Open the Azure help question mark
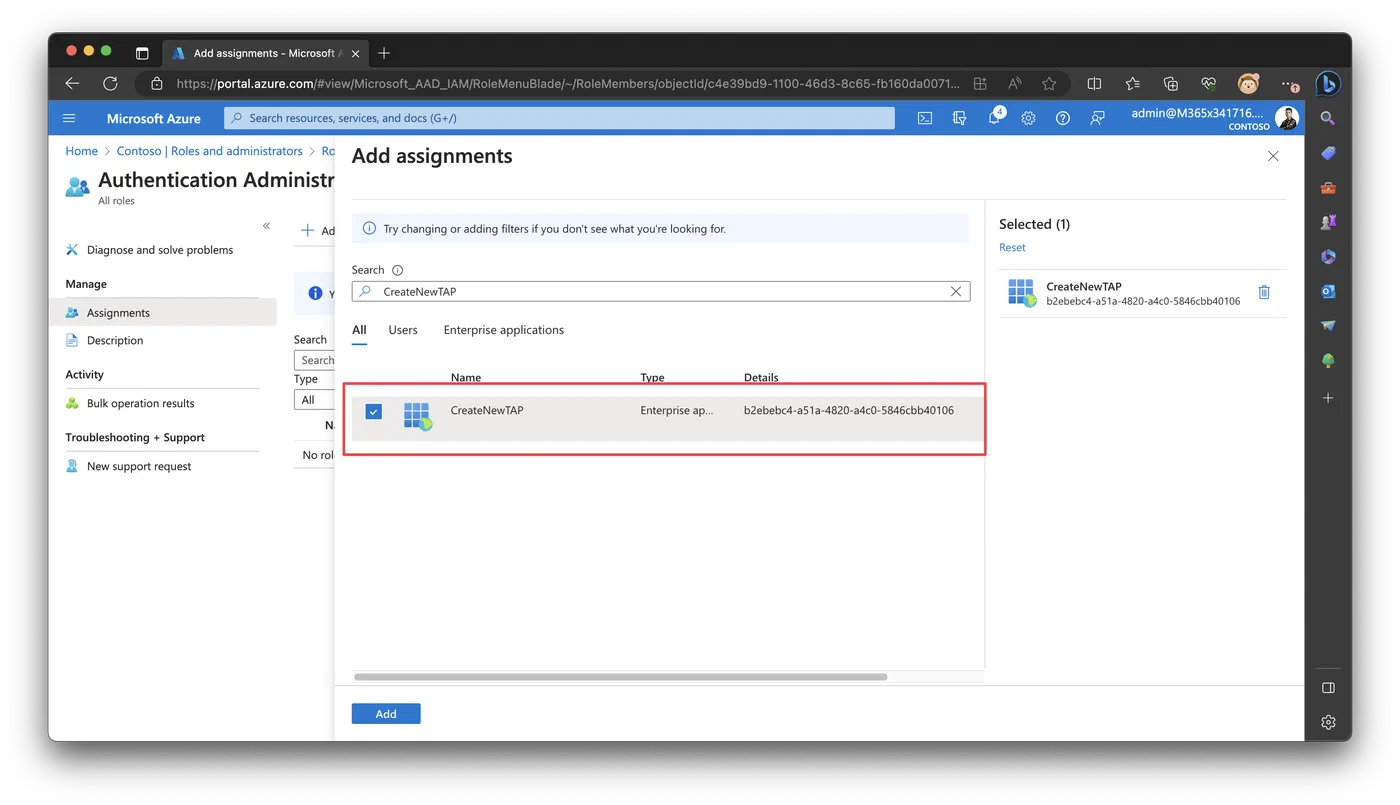Screen dimensions: 1400x805 tap(1063, 118)
